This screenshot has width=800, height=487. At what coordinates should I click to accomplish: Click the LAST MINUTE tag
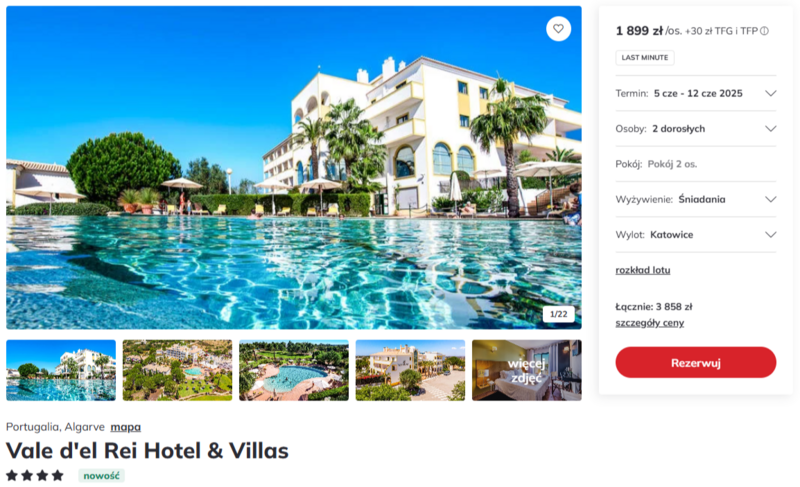(x=645, y=58)
